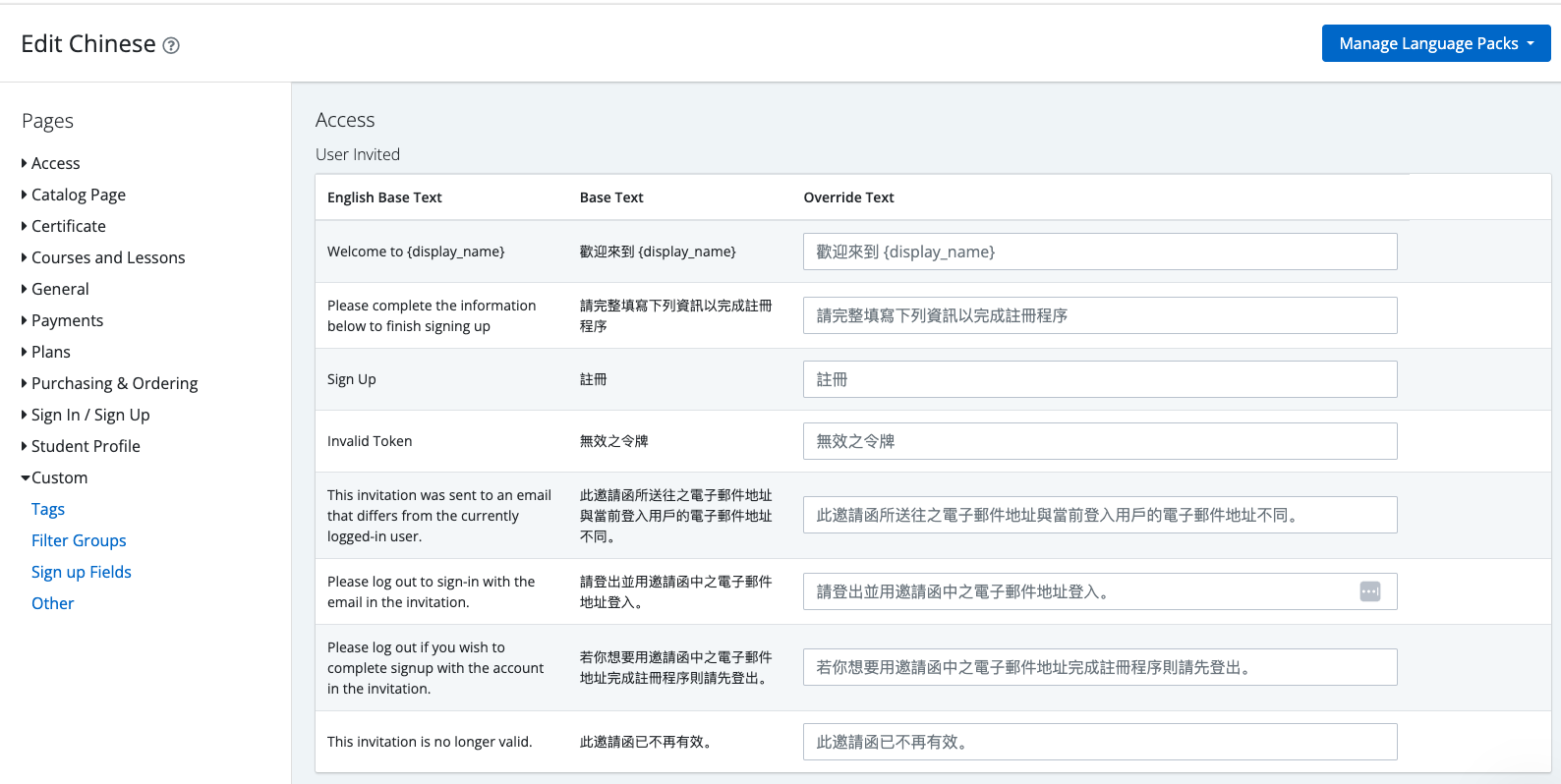
Task: Click 'Invalid Token' English base text
Action: pos(370,441)
